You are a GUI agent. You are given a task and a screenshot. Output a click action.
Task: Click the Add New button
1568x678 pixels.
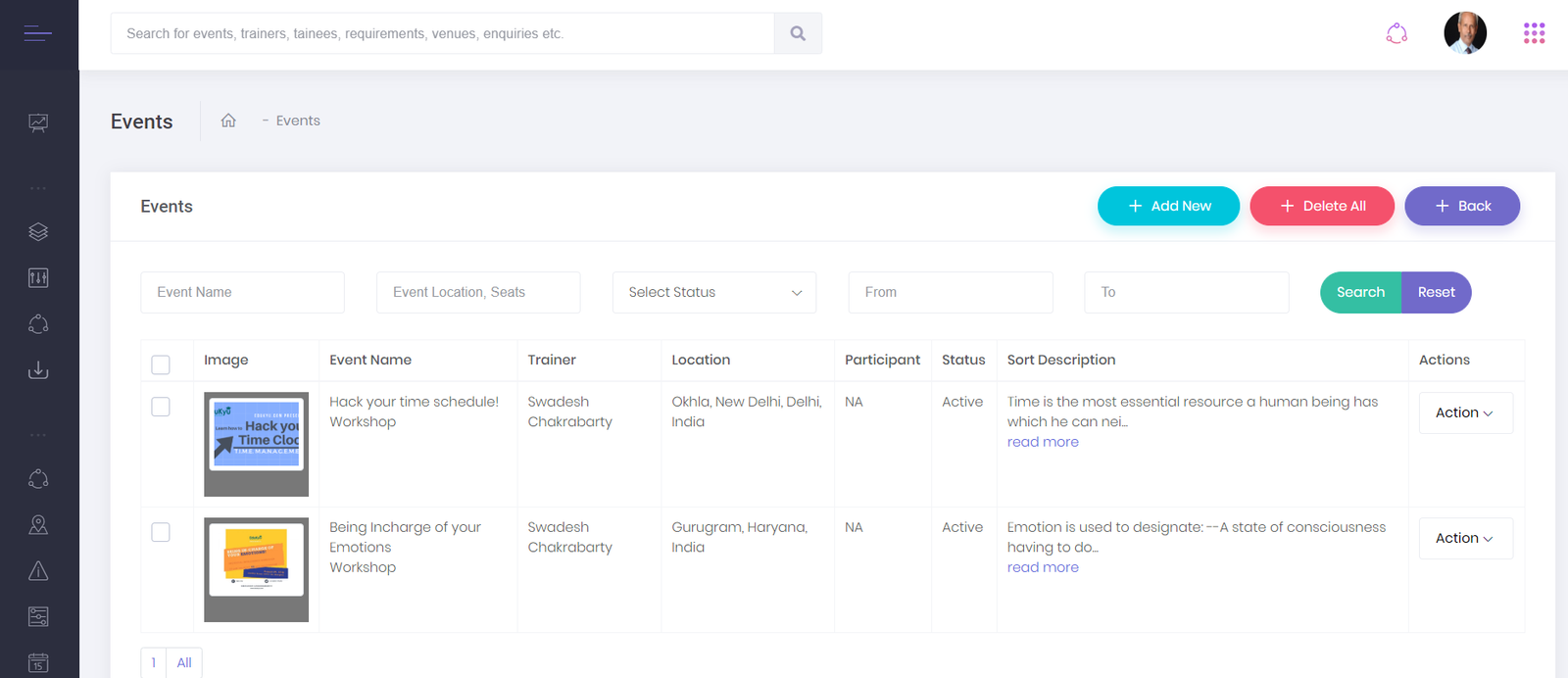pos(1168,206)
